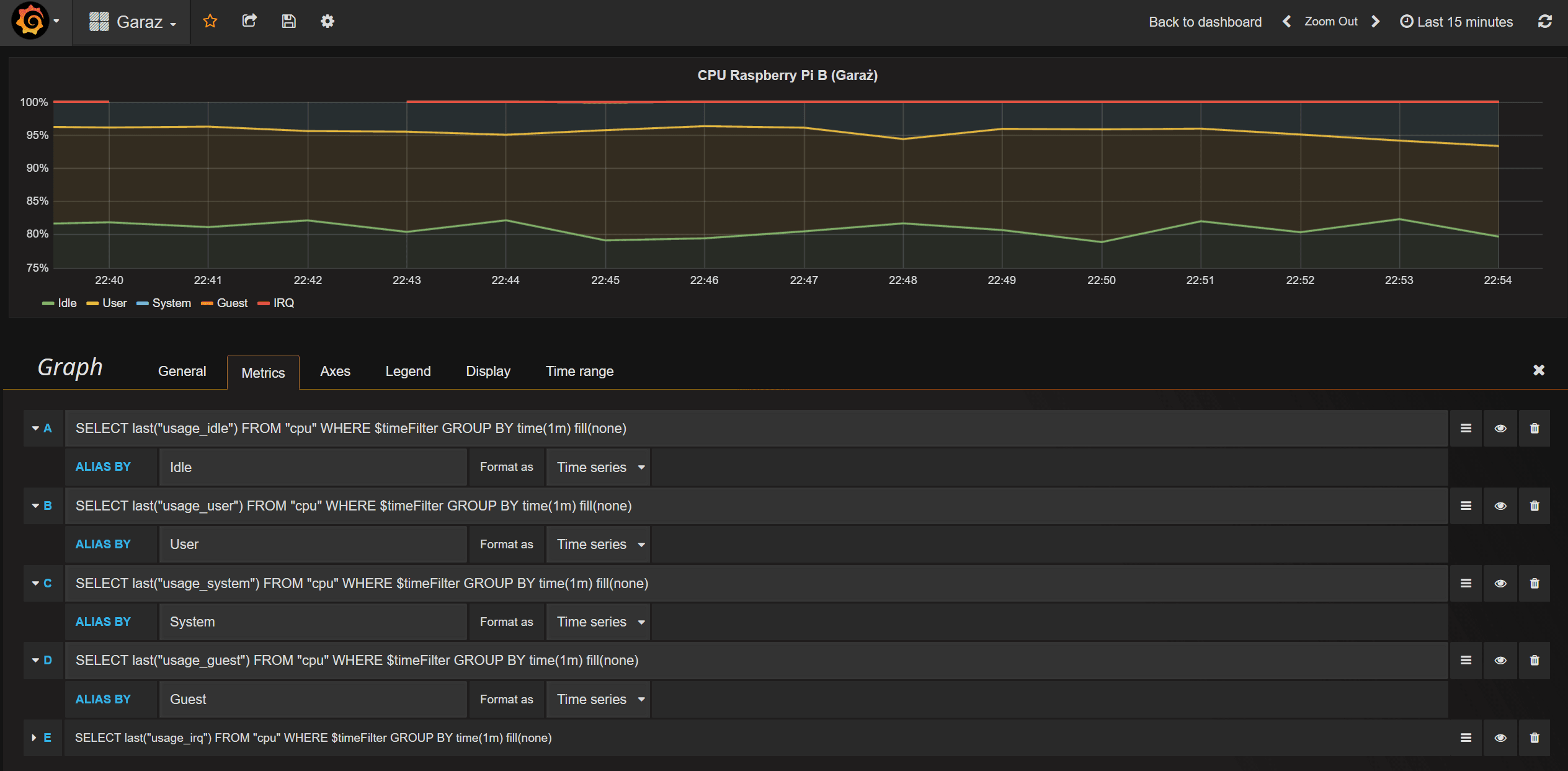Open query A options menu icon
The width and height of the screenshot is (1568, 771).
pos(1466,428)
